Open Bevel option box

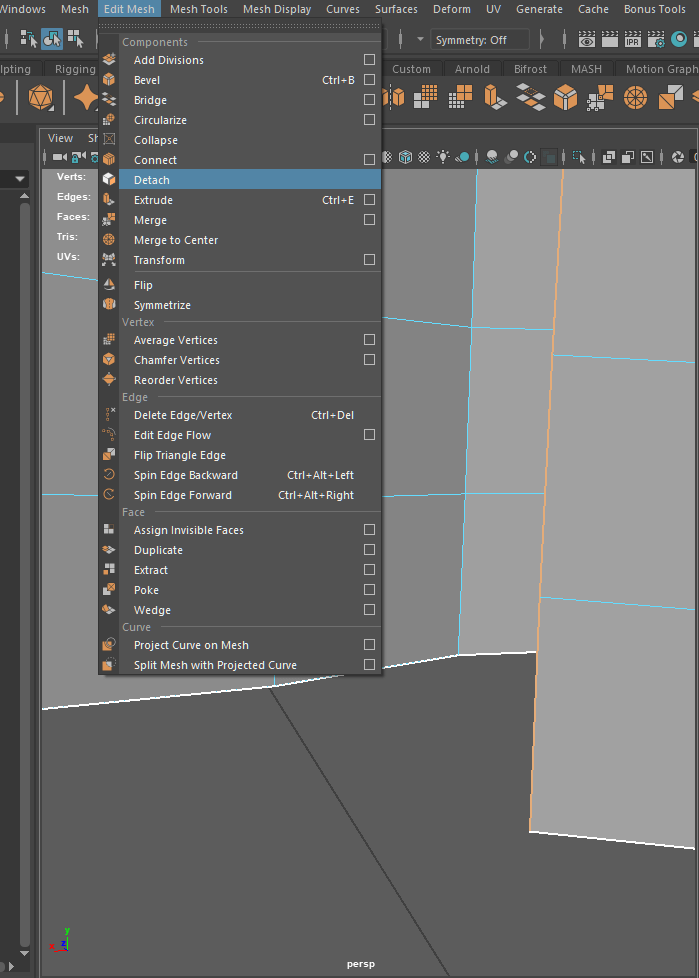coord(369,80)
